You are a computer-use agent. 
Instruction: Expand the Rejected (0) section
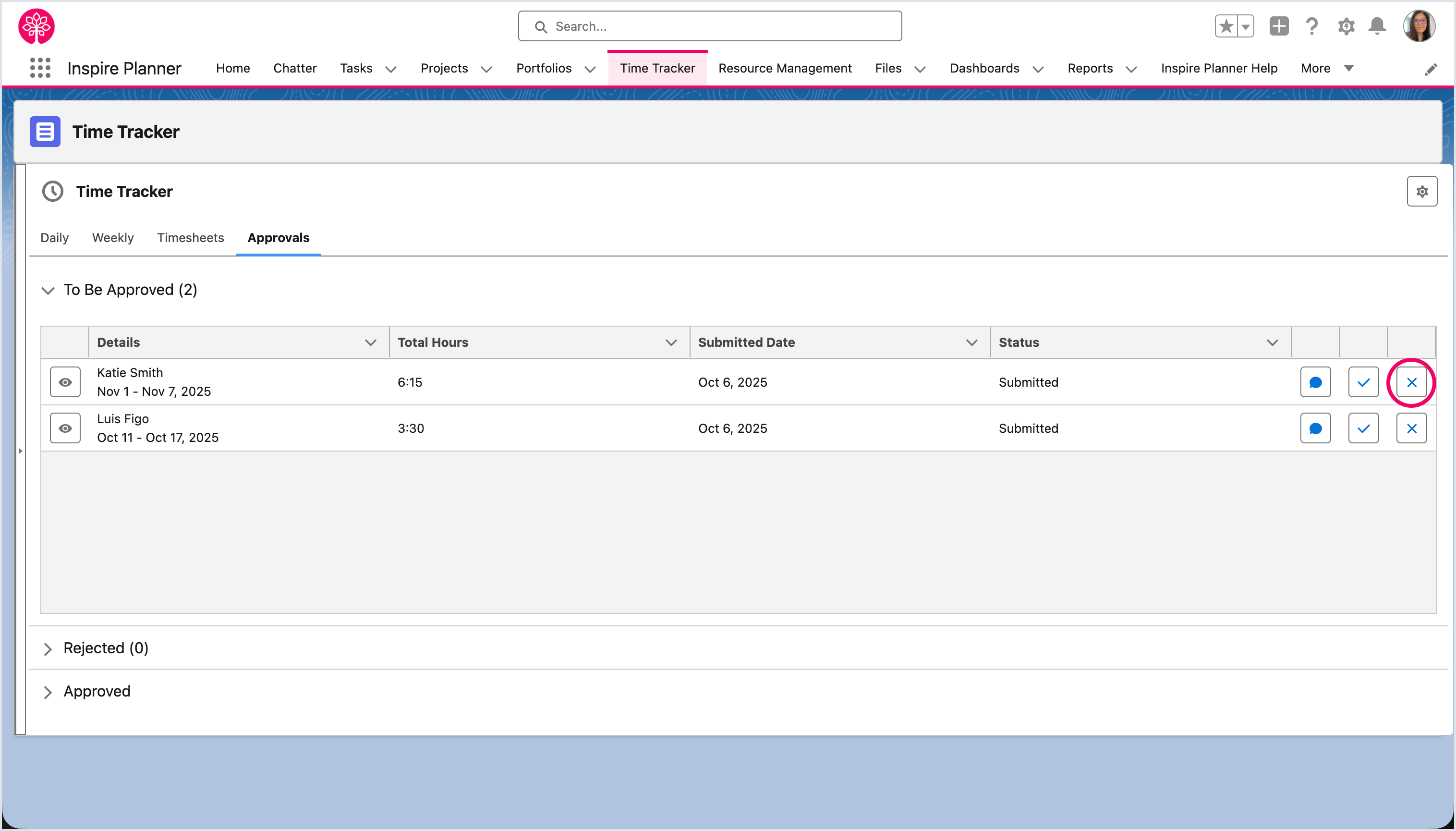(48, 649)
